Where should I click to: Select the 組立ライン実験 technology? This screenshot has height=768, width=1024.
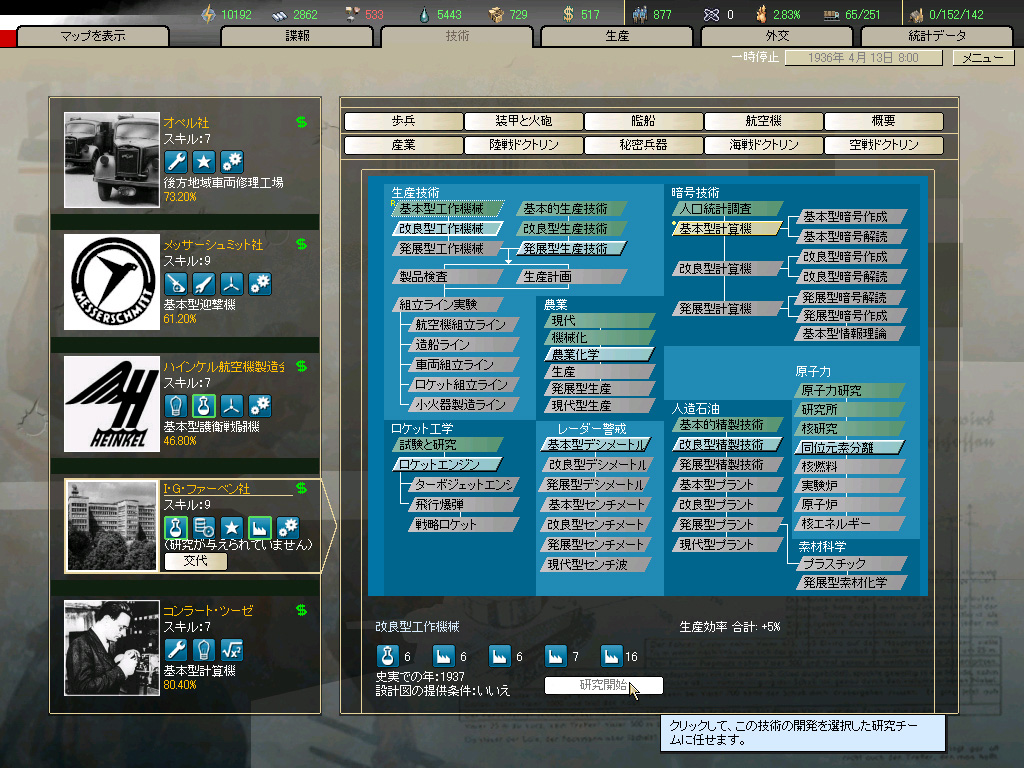tap(447, 304)
